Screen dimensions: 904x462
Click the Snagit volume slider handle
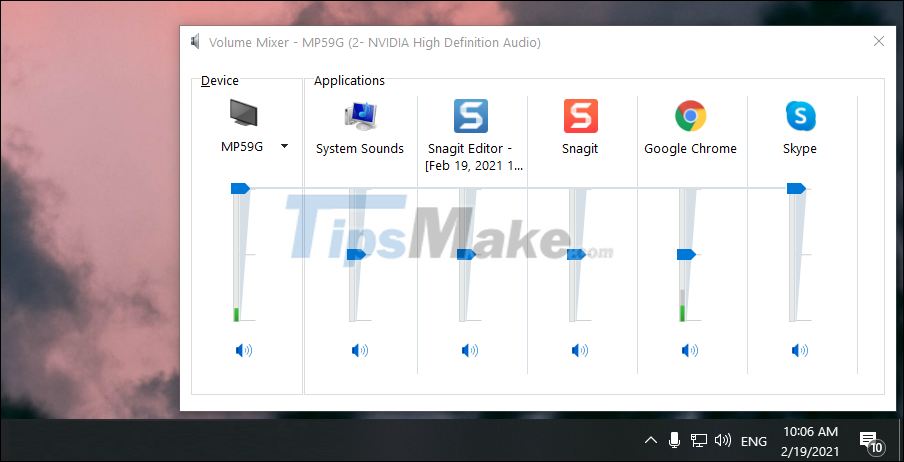pos(577,254)
